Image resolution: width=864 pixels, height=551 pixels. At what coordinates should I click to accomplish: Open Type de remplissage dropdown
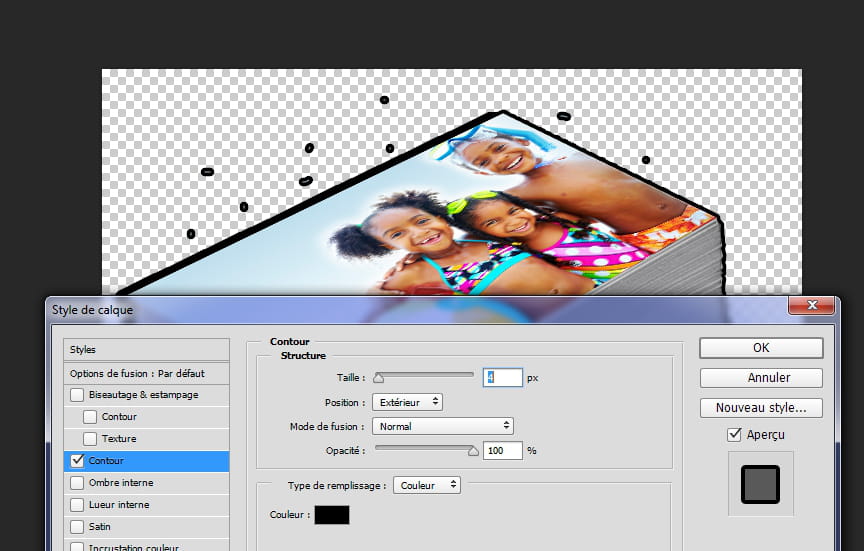tap(426, 485)
